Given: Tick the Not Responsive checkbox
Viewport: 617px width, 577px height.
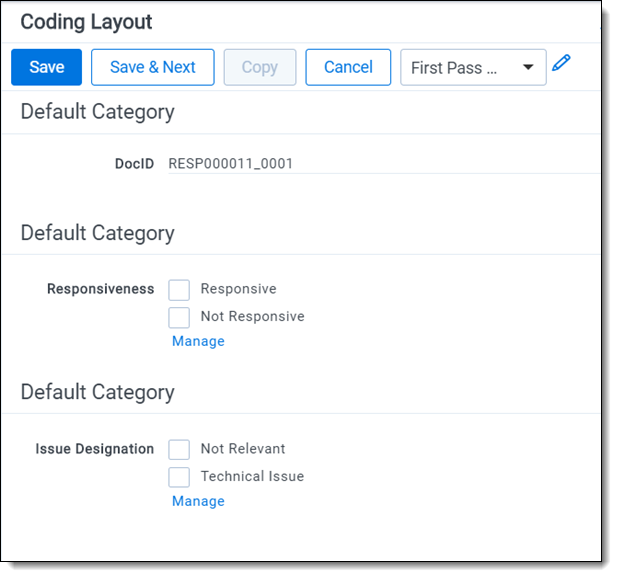Looking at the screenshot, I should [179, 317].
